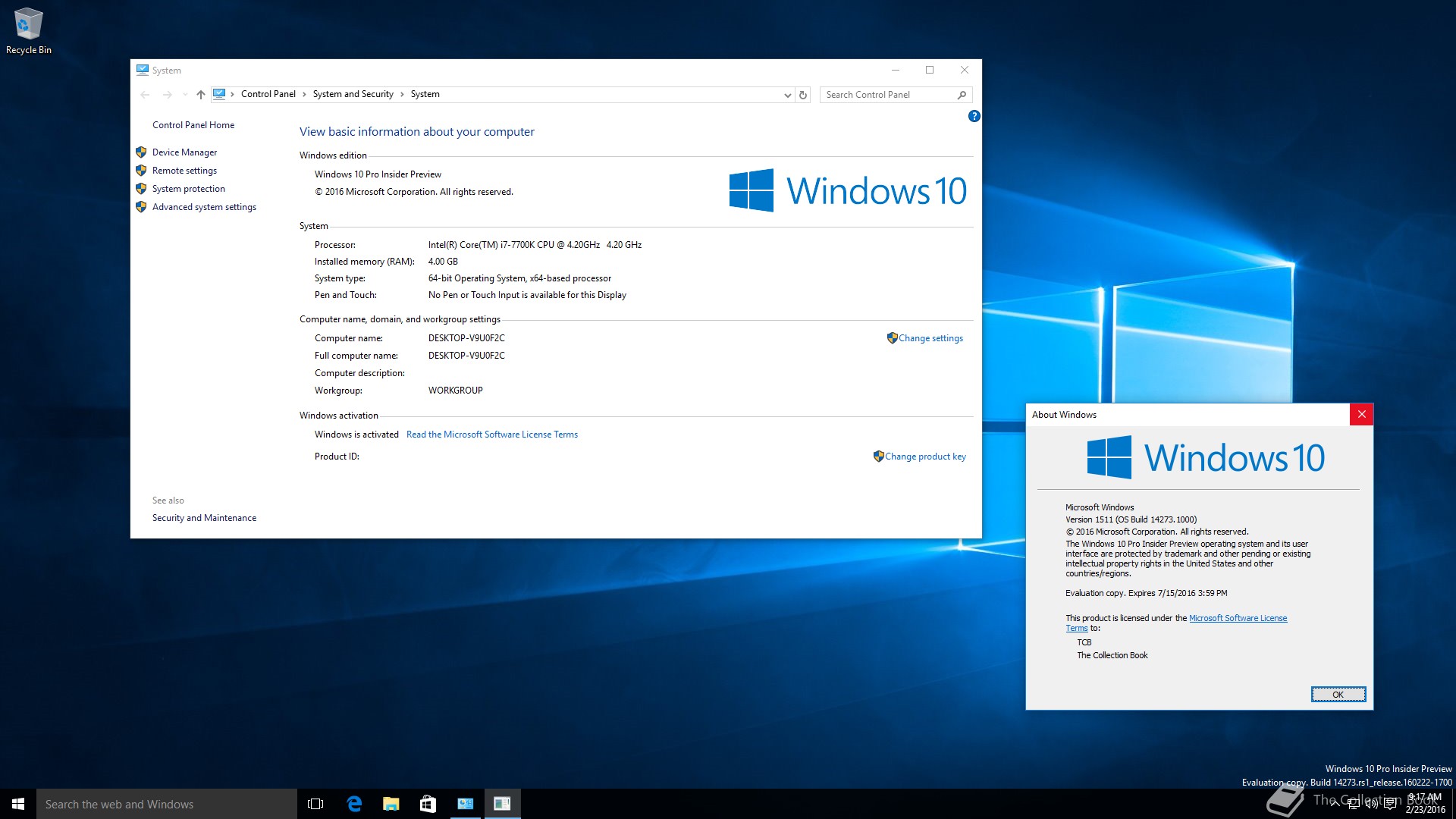The image size is (1456, 819).
Task: Read the Microsoft Software License Terms
Action: 492,435
